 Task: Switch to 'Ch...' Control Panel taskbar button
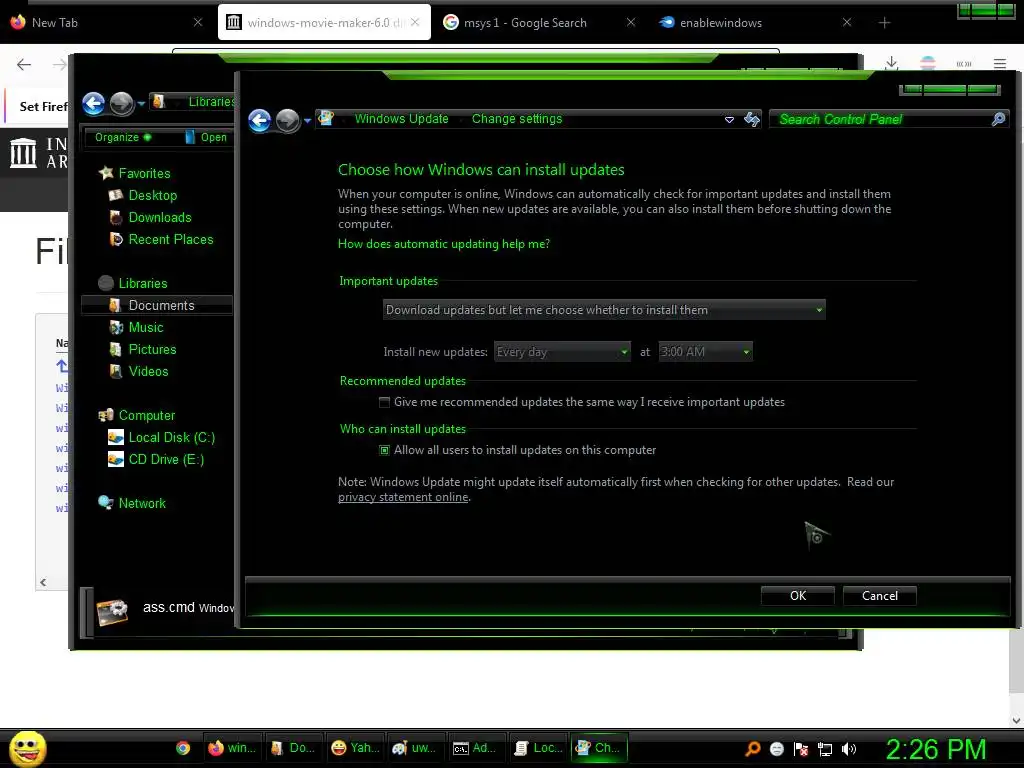click(599, 748)
